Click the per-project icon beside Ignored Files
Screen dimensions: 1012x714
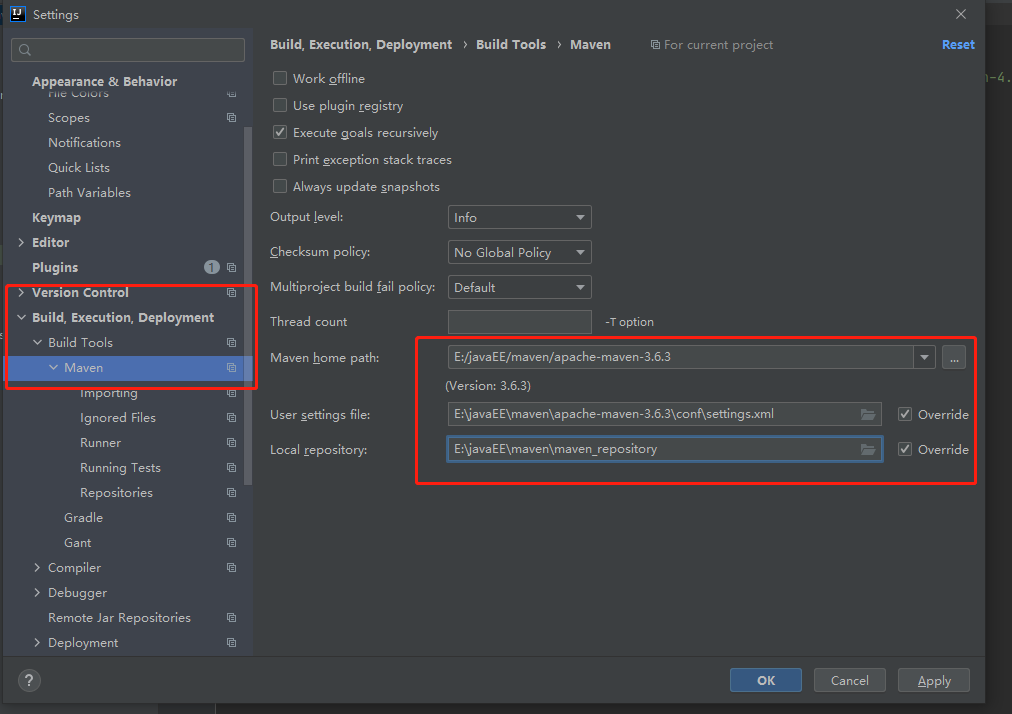pyautogui.click(x=231, y=418)
